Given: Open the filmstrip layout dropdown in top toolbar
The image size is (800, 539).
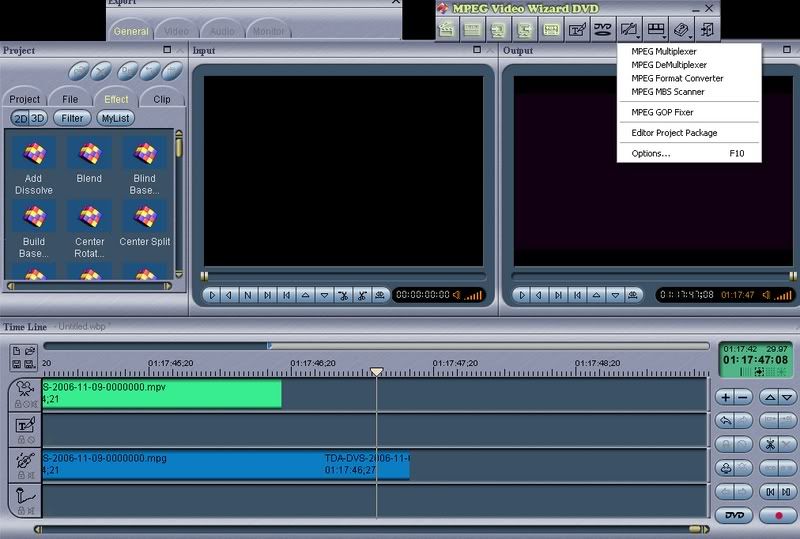Looking at the screenshot, I should click(x=656, y=30).
